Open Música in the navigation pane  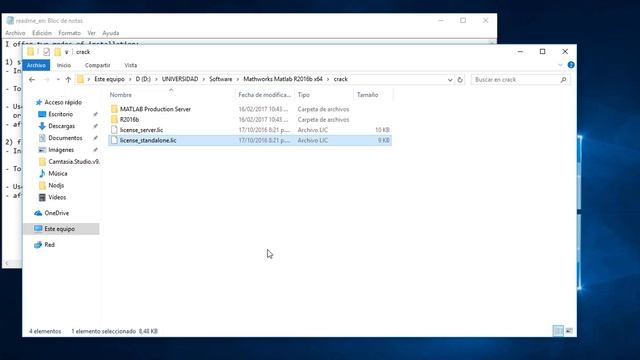click(58, 173)
